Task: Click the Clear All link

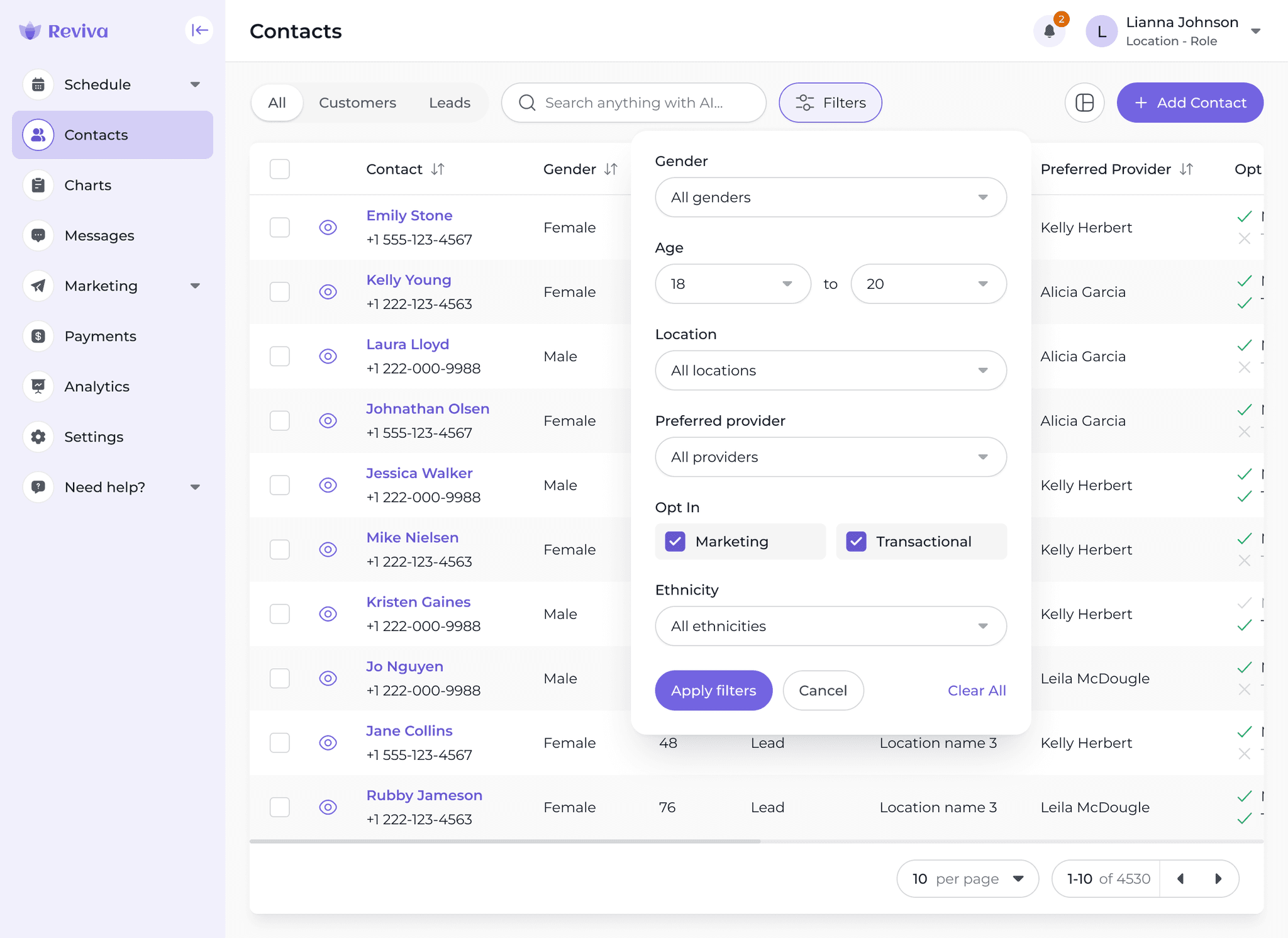Action: click(x=976, y=691)
